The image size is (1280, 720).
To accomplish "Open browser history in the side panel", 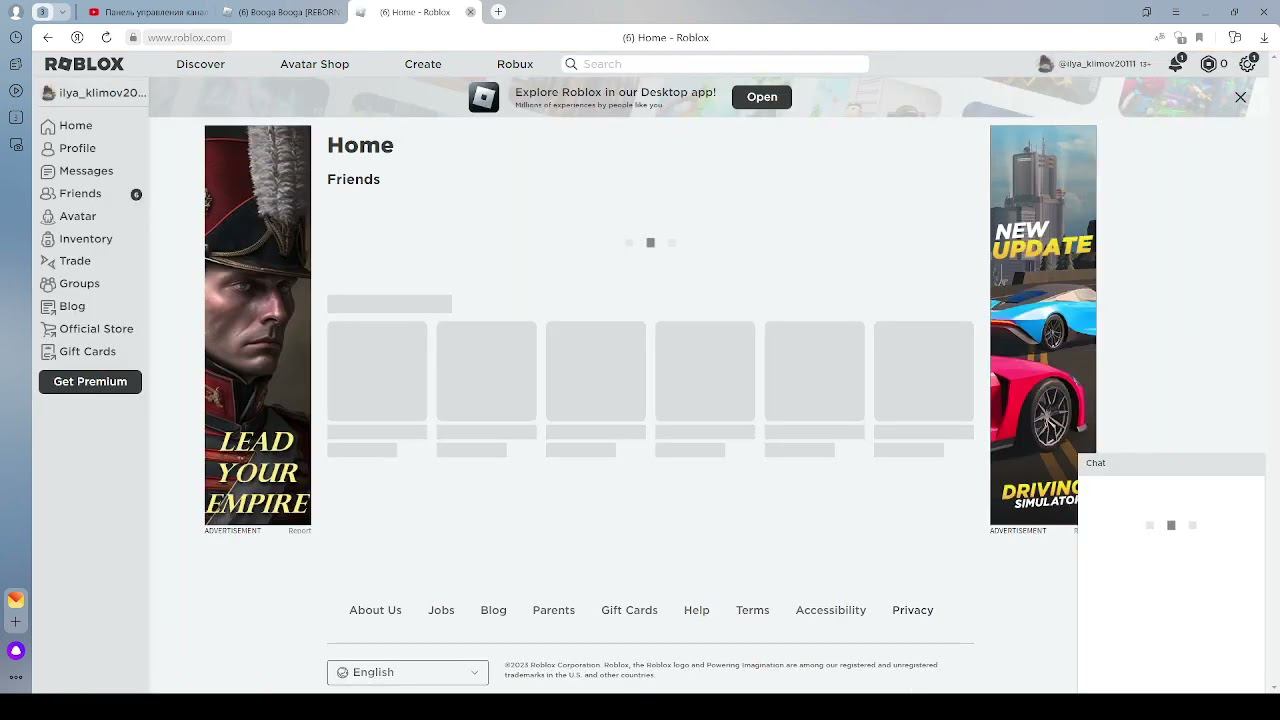I will coord(16,38).
